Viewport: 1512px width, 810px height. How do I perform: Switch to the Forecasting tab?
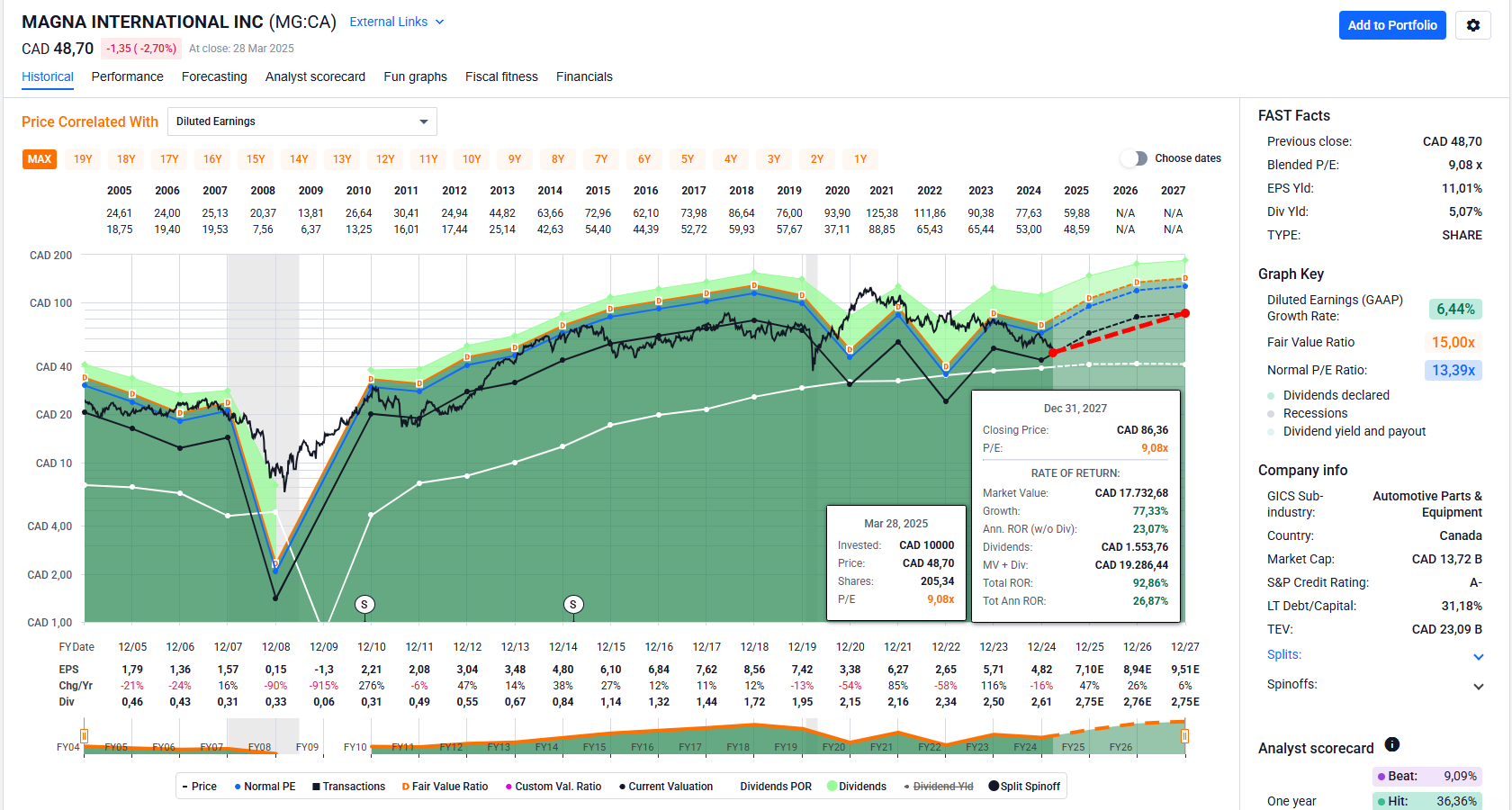(x=214, y=76)
